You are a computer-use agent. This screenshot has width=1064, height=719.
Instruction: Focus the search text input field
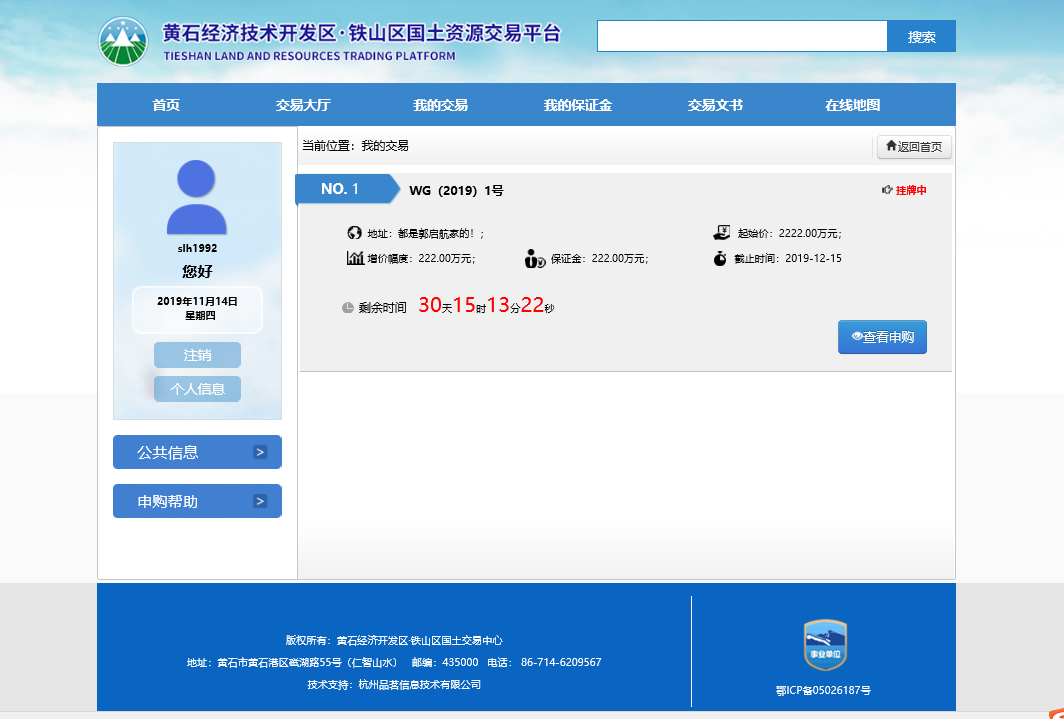[x=741, y=37]
